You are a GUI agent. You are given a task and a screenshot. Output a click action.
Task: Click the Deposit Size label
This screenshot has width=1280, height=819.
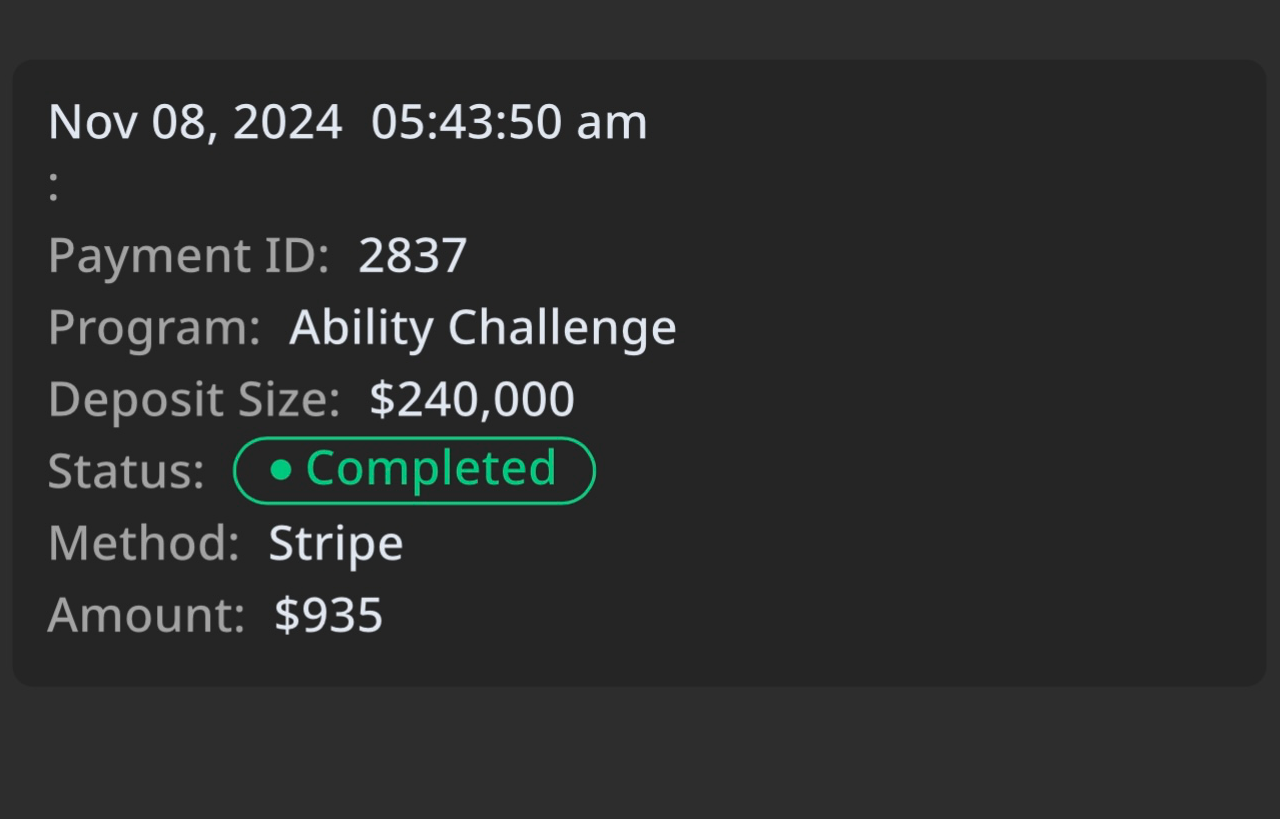tap(194, 400)
